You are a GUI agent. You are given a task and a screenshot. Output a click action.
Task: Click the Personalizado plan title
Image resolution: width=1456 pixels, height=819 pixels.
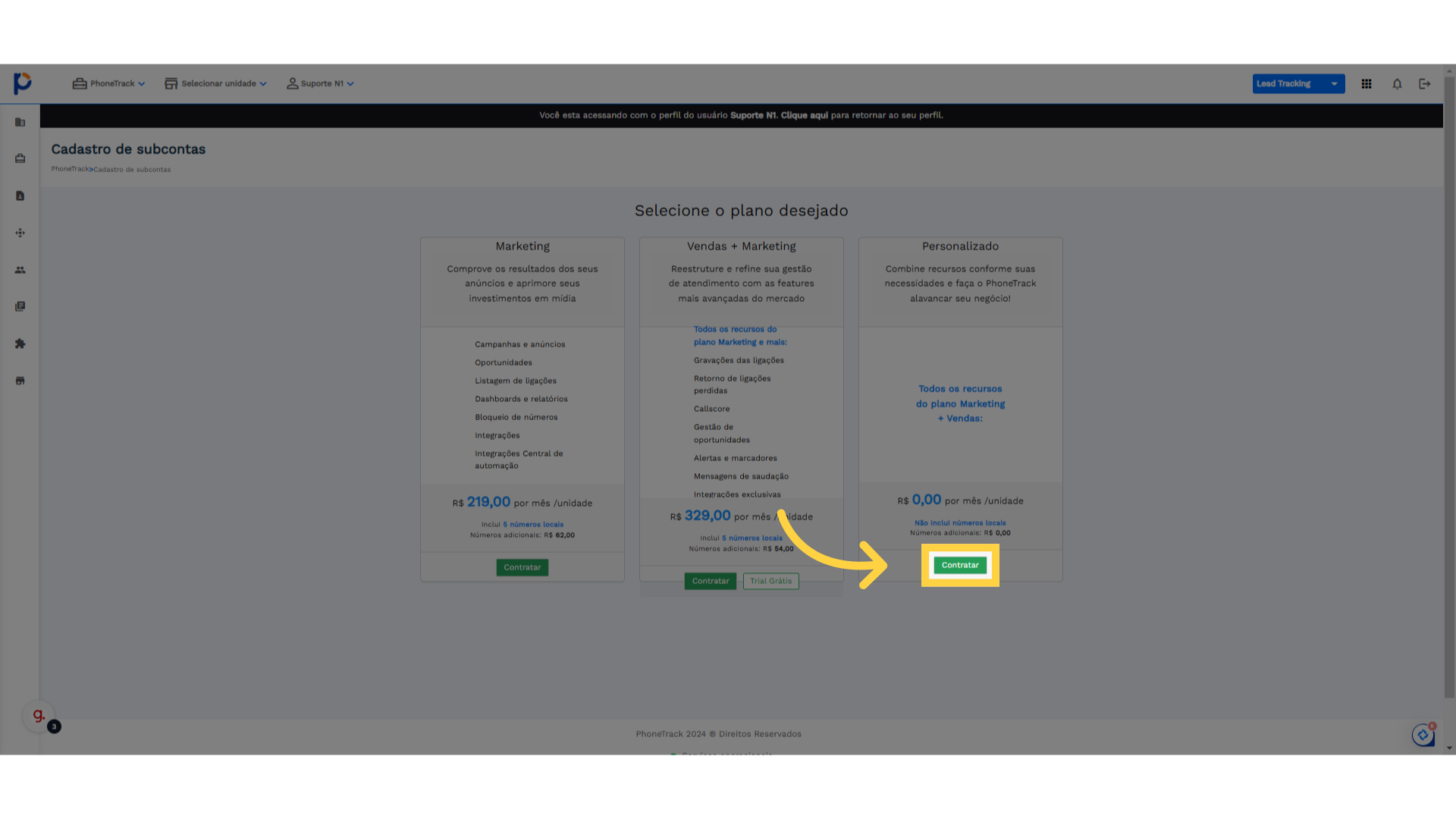point(960,246)
